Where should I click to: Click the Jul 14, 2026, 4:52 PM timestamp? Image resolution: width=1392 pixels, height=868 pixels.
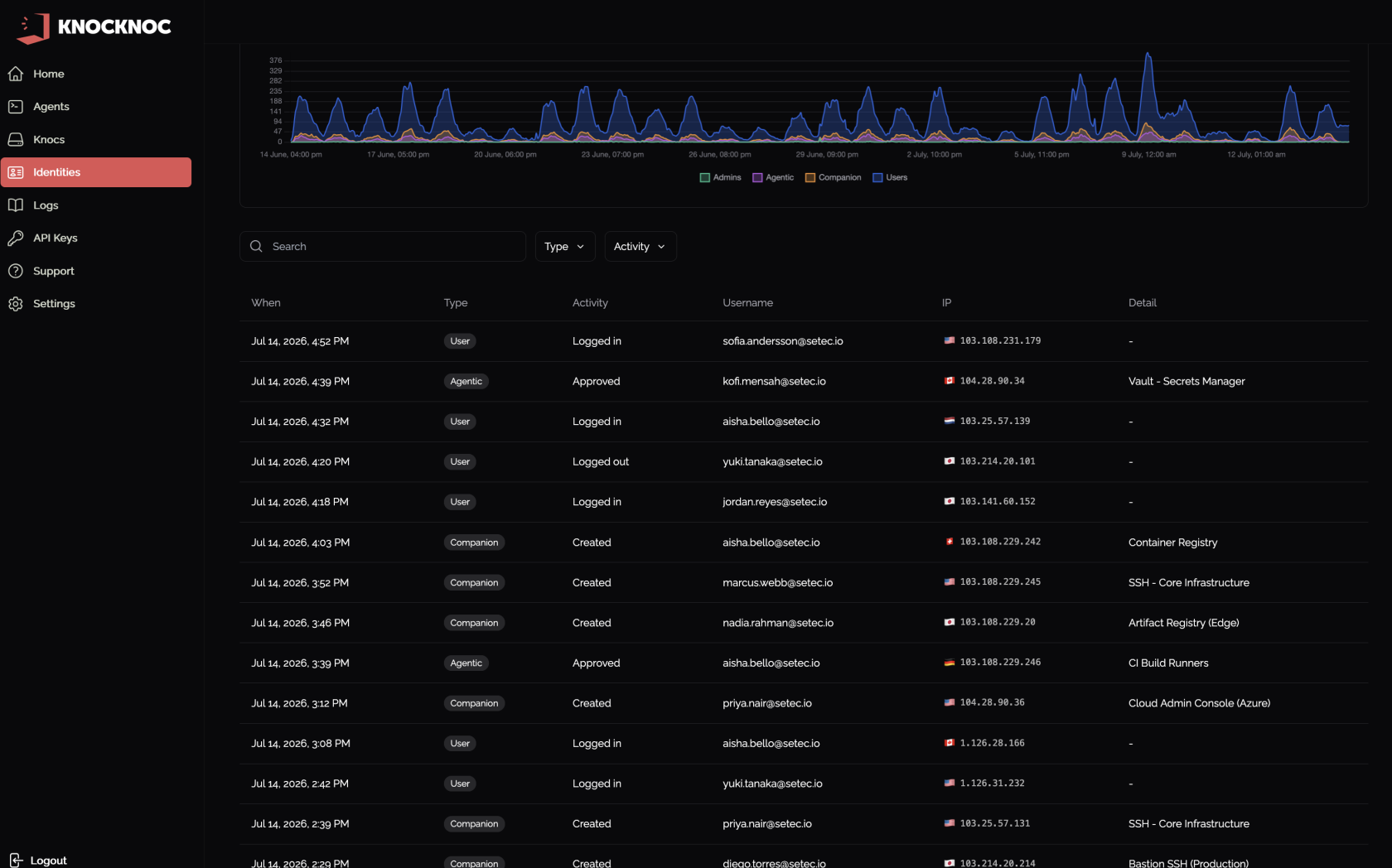coord(300,341)
